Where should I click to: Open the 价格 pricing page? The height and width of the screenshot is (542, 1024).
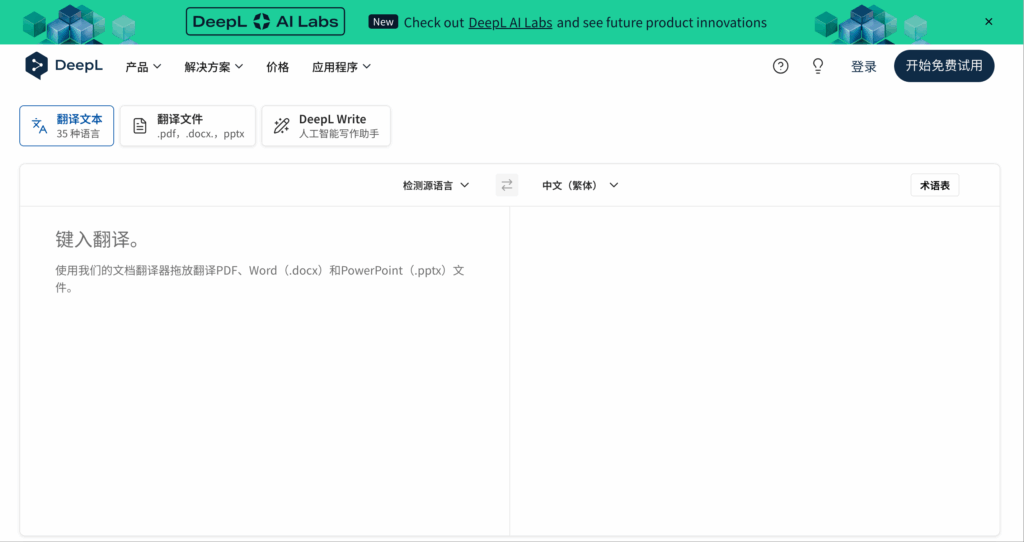(277, 67)
